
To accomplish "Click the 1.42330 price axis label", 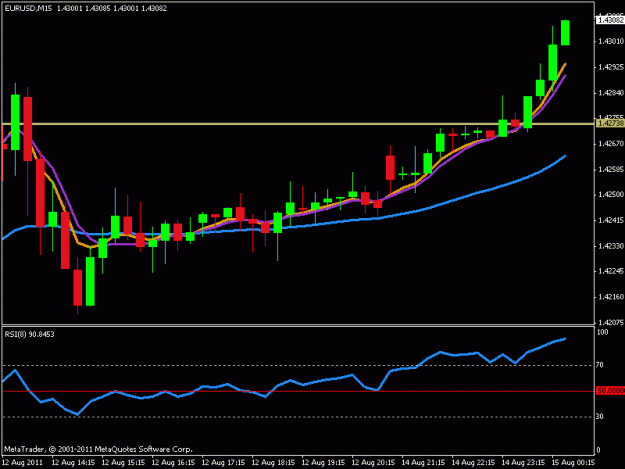I will pos(611,246).
